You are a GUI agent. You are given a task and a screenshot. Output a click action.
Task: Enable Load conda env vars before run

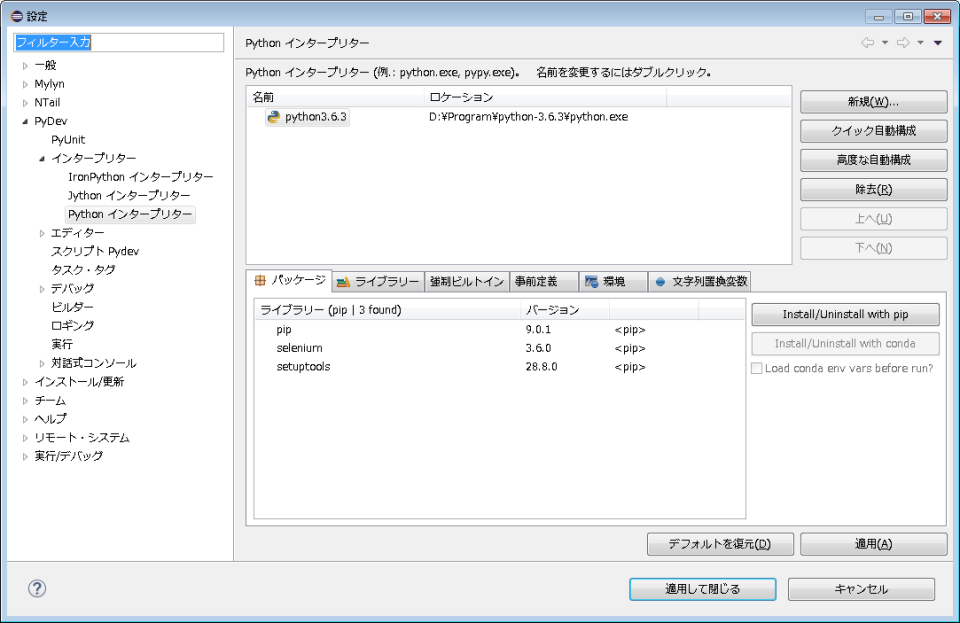[x=756, y=369]
